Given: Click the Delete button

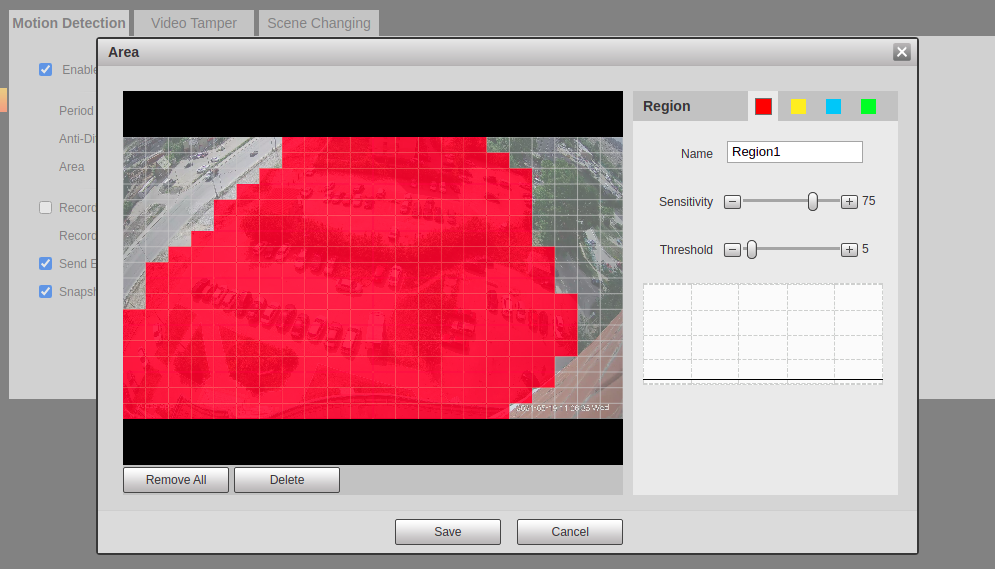Looking at the screenshot, I should click(287, 480).
